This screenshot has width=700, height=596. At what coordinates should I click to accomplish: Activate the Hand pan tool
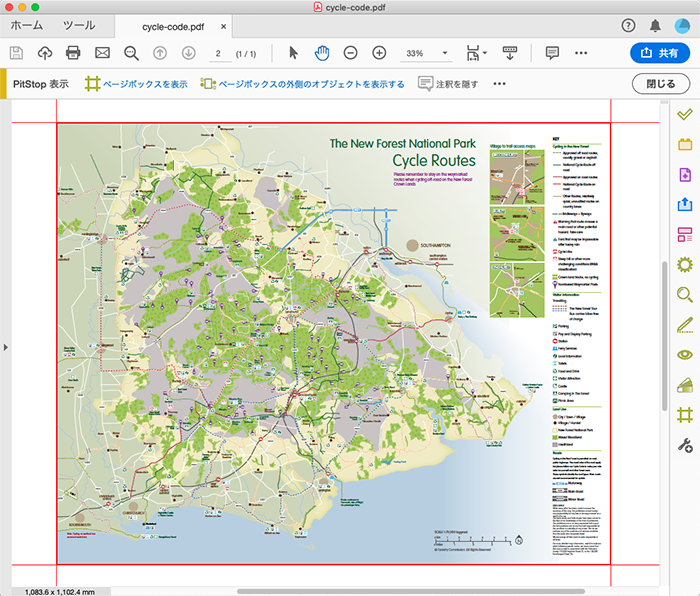(322, 53)
